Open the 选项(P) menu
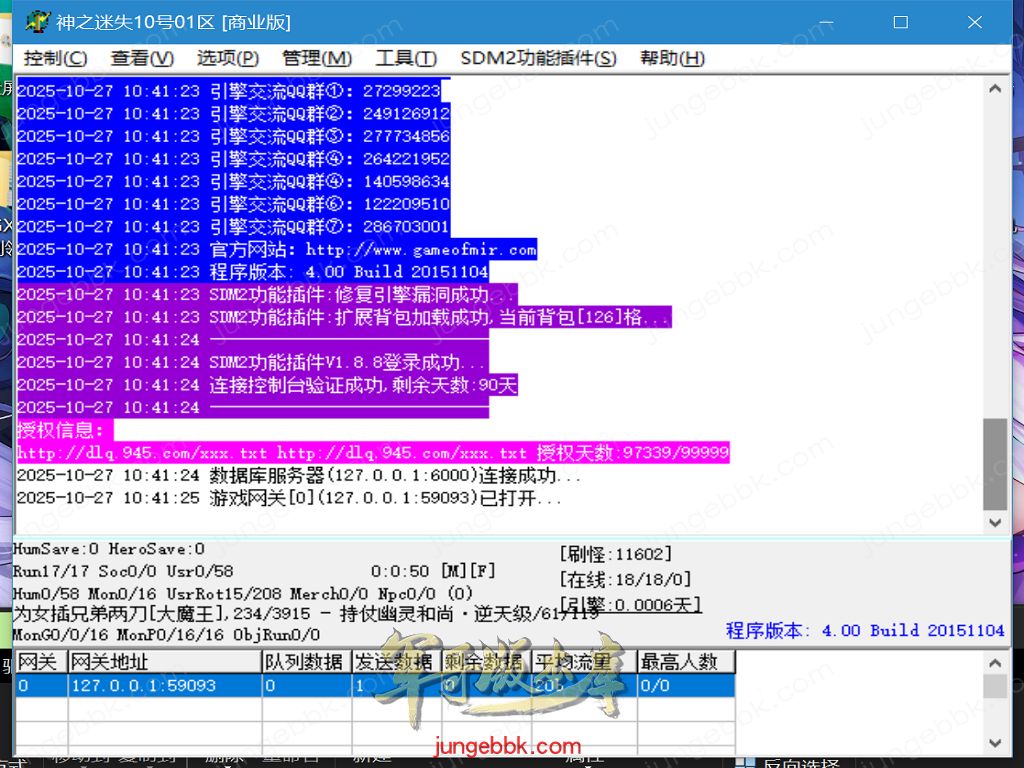 point(228,59)
